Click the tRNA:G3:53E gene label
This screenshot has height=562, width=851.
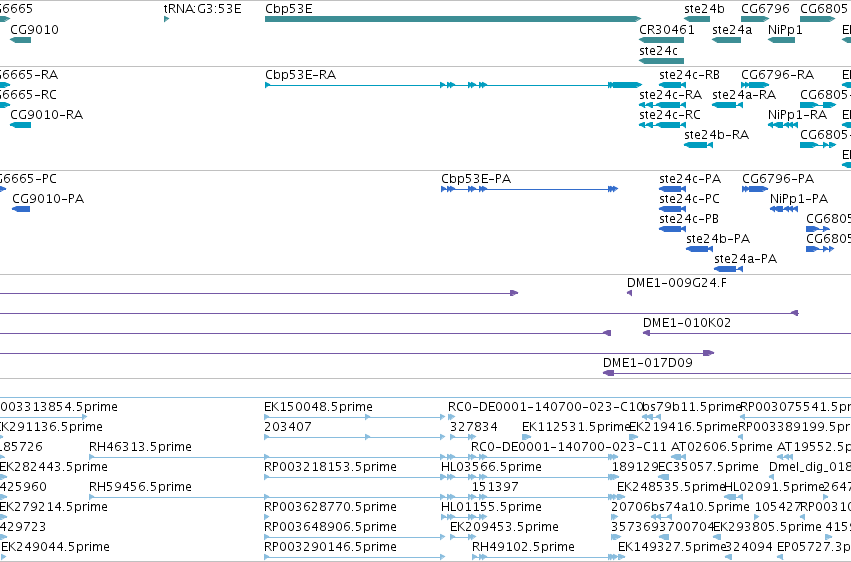click(x=202, y=9)
